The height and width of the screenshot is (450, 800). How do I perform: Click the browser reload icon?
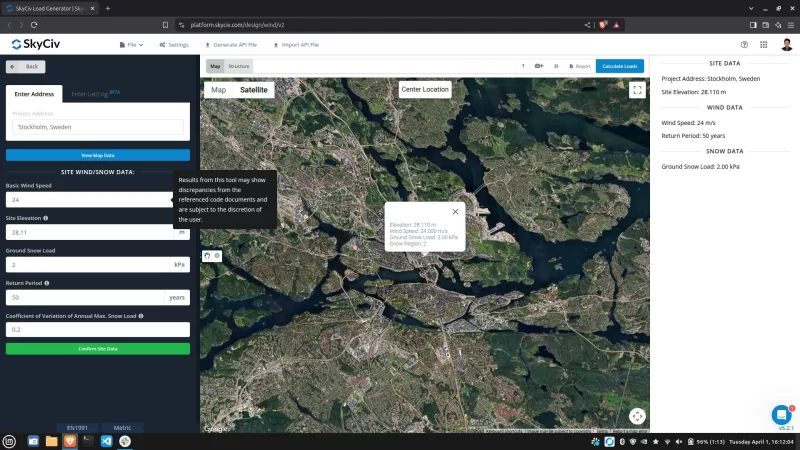pos(34,24)
